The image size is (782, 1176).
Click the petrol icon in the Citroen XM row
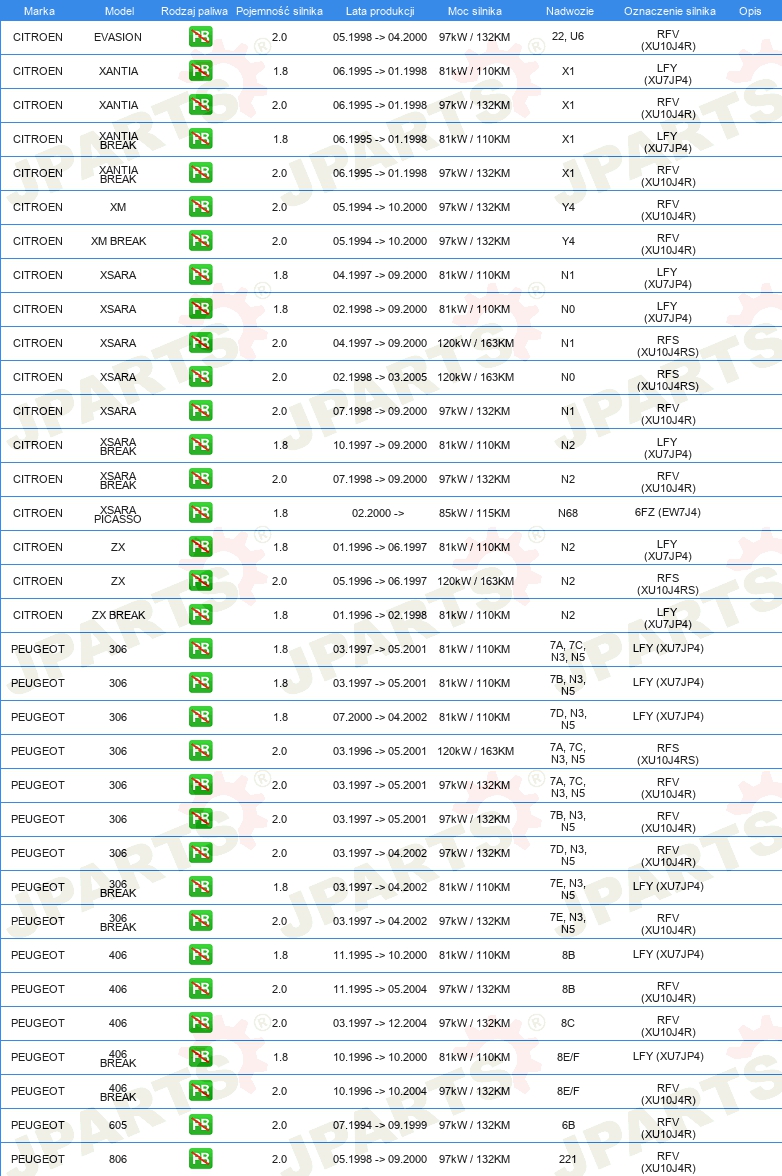tap(200, 207)
